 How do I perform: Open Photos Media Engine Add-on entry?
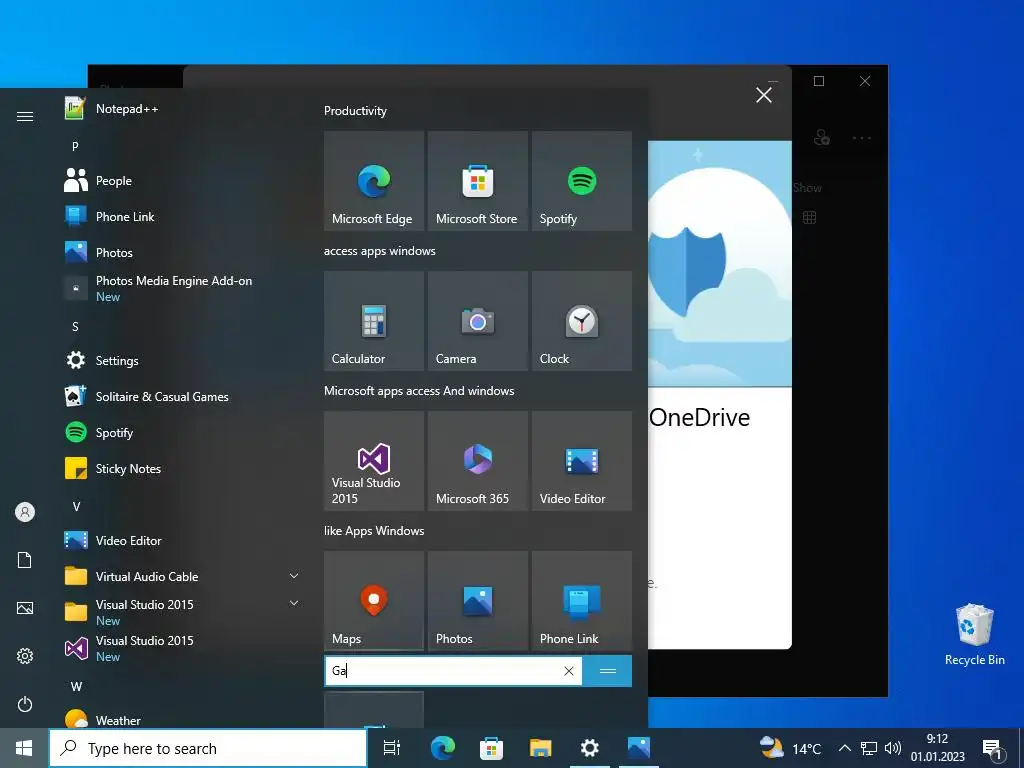[183, 289]
